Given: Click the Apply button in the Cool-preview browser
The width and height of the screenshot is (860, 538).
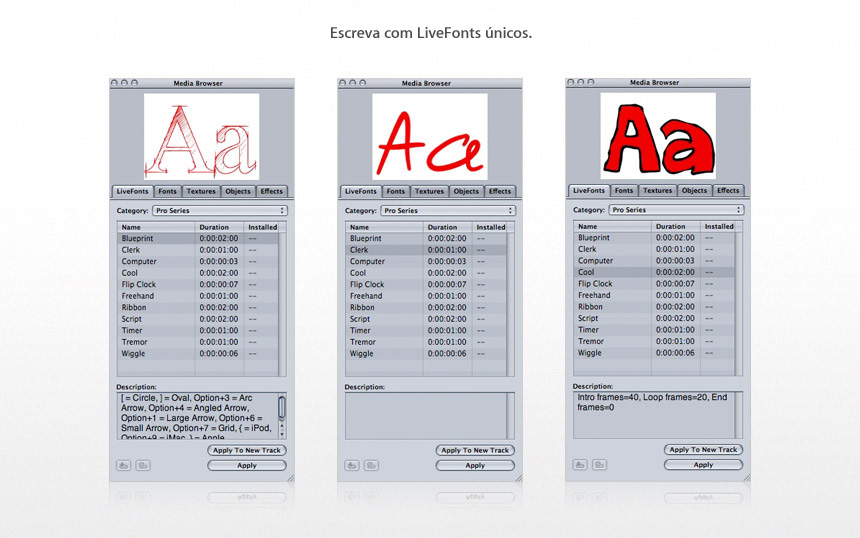Looking at the screenshot, I should pyautogui.click(x=703, y=464).
